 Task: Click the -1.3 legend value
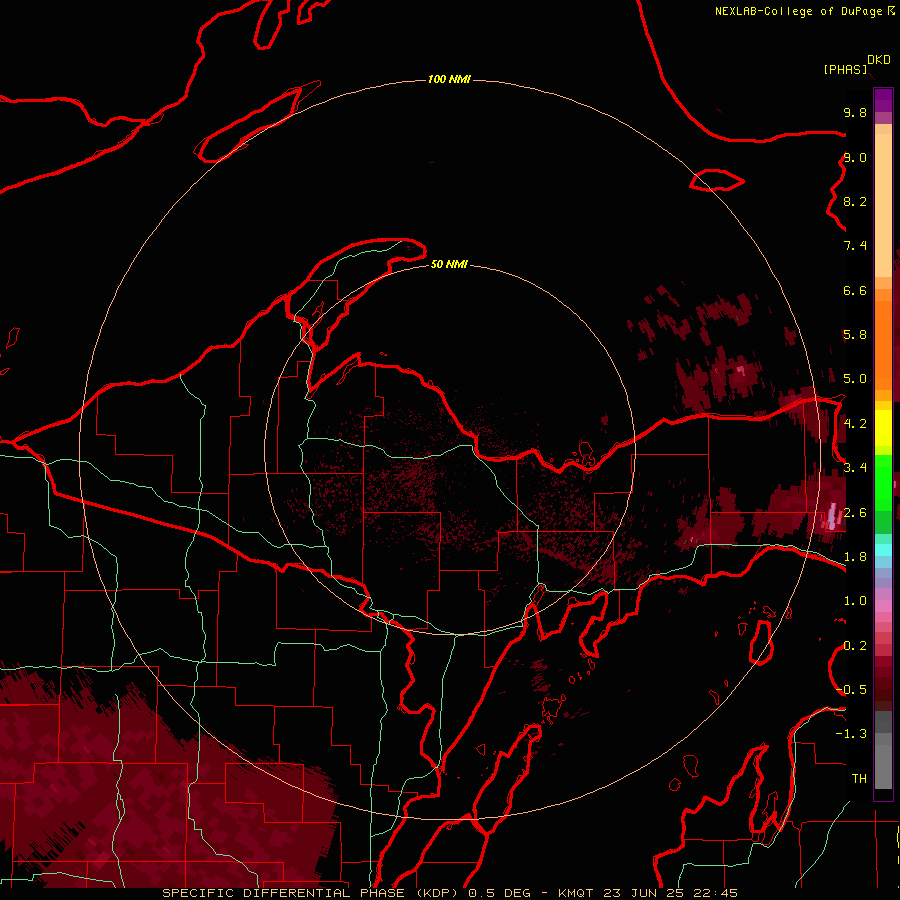pos(852,734)
